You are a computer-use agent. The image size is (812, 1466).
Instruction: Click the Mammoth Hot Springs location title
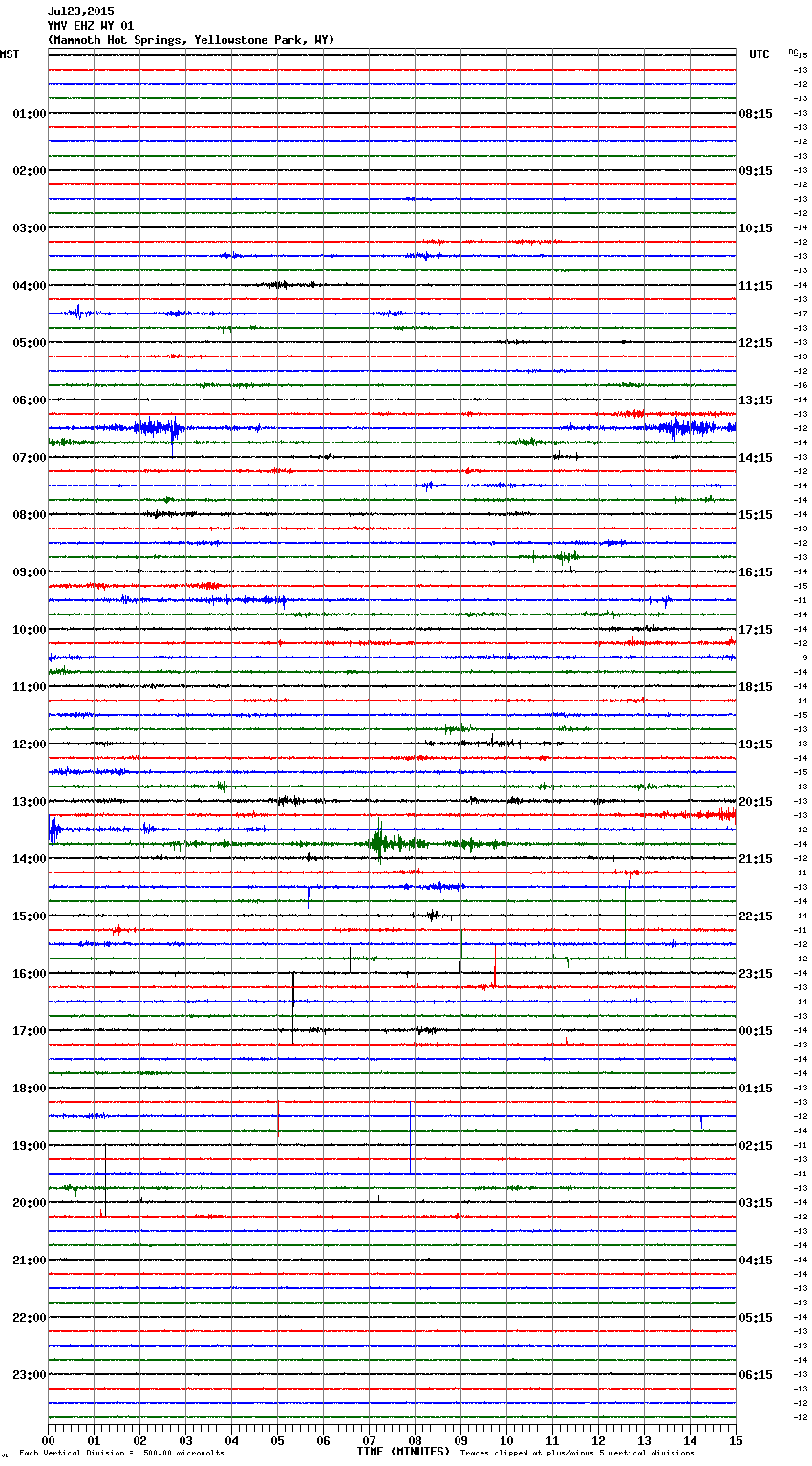coord(191,40)
